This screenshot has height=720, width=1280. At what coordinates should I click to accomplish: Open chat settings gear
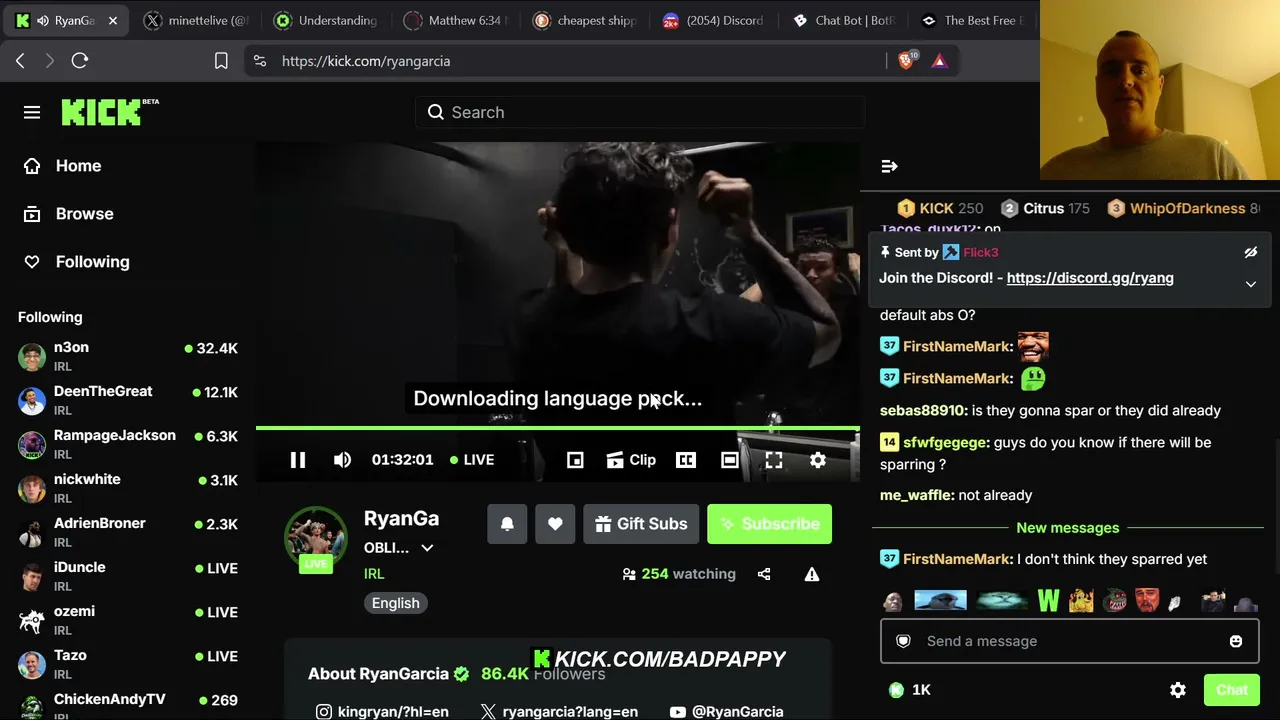pyautogui.click(x=1178, y=690)
